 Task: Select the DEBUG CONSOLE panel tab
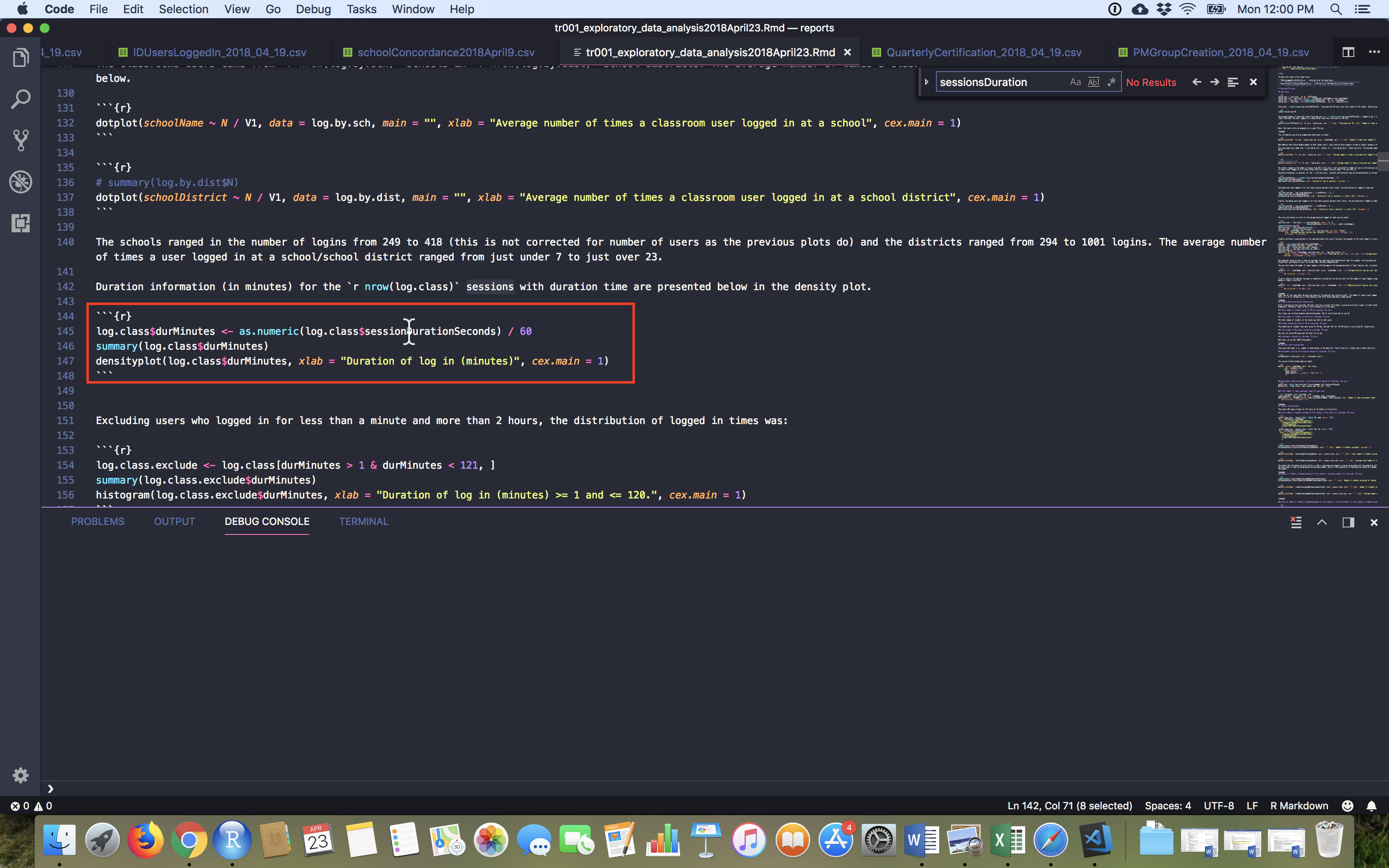(267, 521)
